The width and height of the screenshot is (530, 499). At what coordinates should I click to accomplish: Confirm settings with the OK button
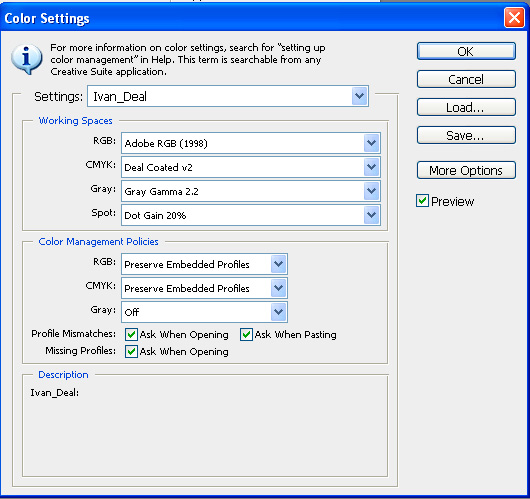(466, 51)
